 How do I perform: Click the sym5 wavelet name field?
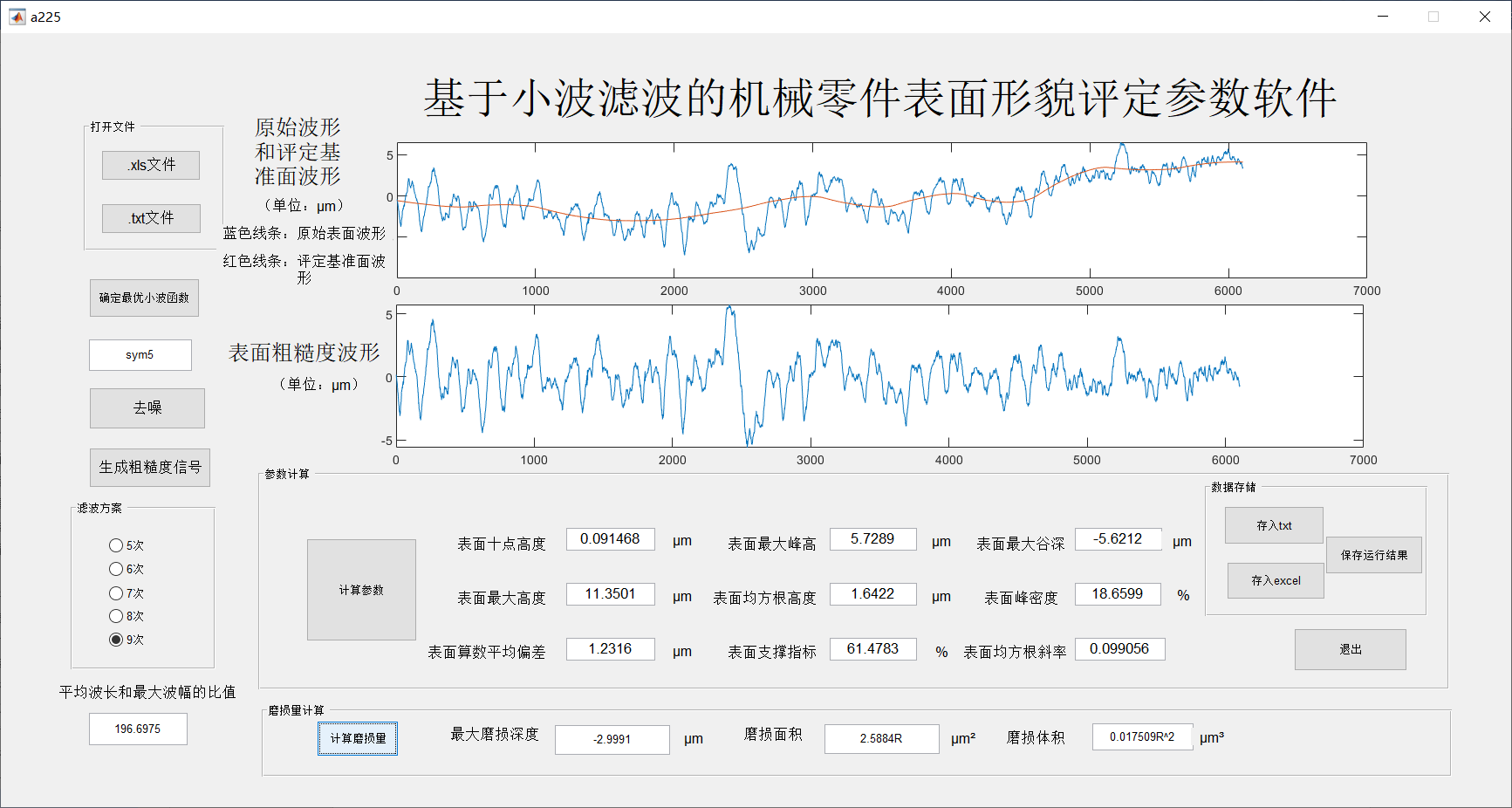click(x=140, y=355)
